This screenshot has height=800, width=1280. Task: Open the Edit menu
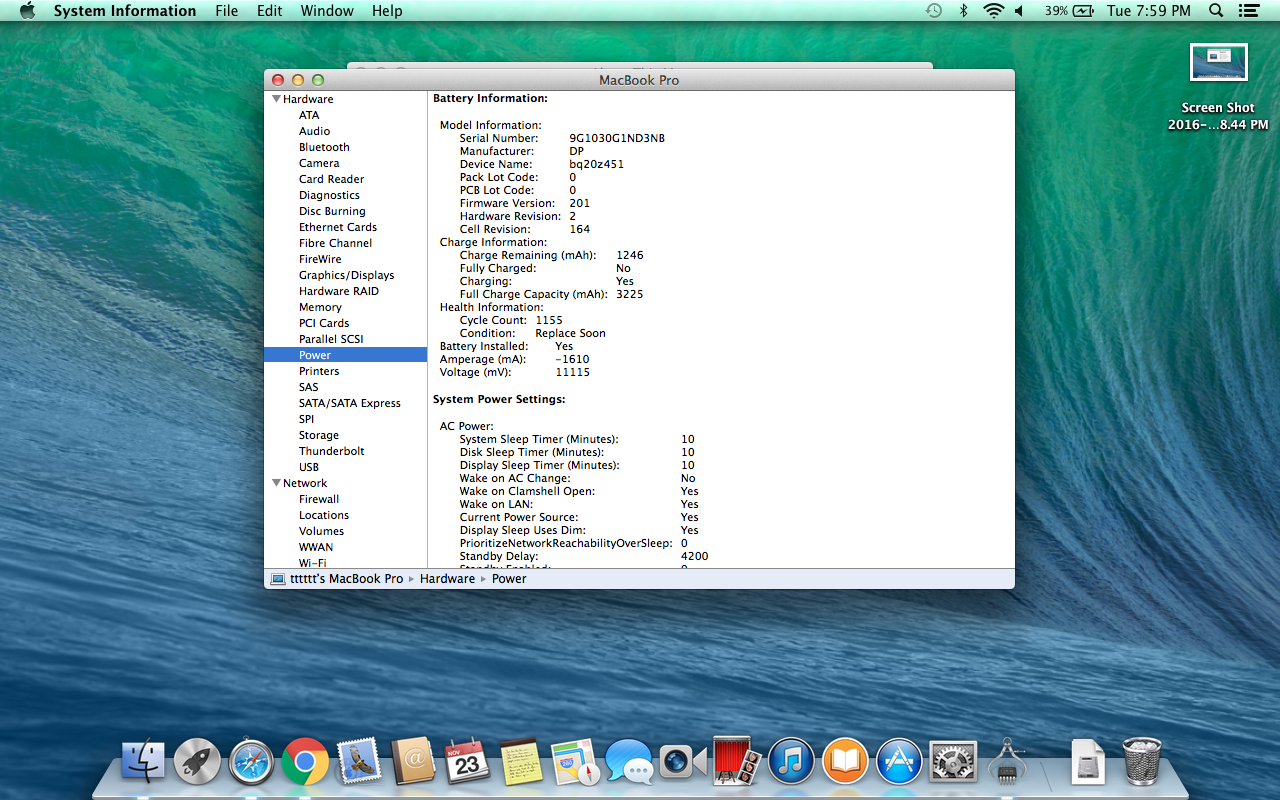tap(269, 11)
